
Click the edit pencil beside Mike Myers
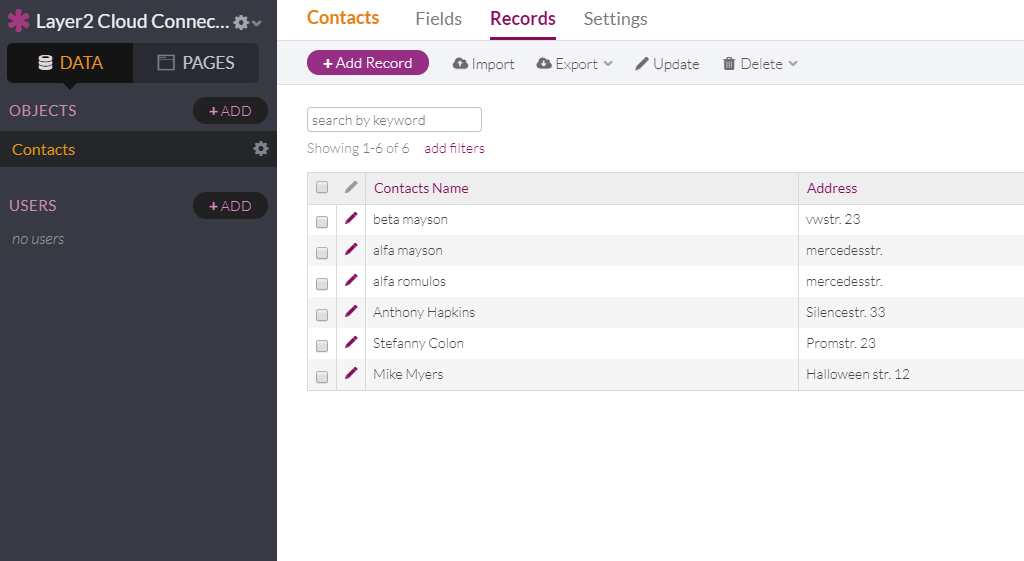pyautogui.click(x=351, y=374)
